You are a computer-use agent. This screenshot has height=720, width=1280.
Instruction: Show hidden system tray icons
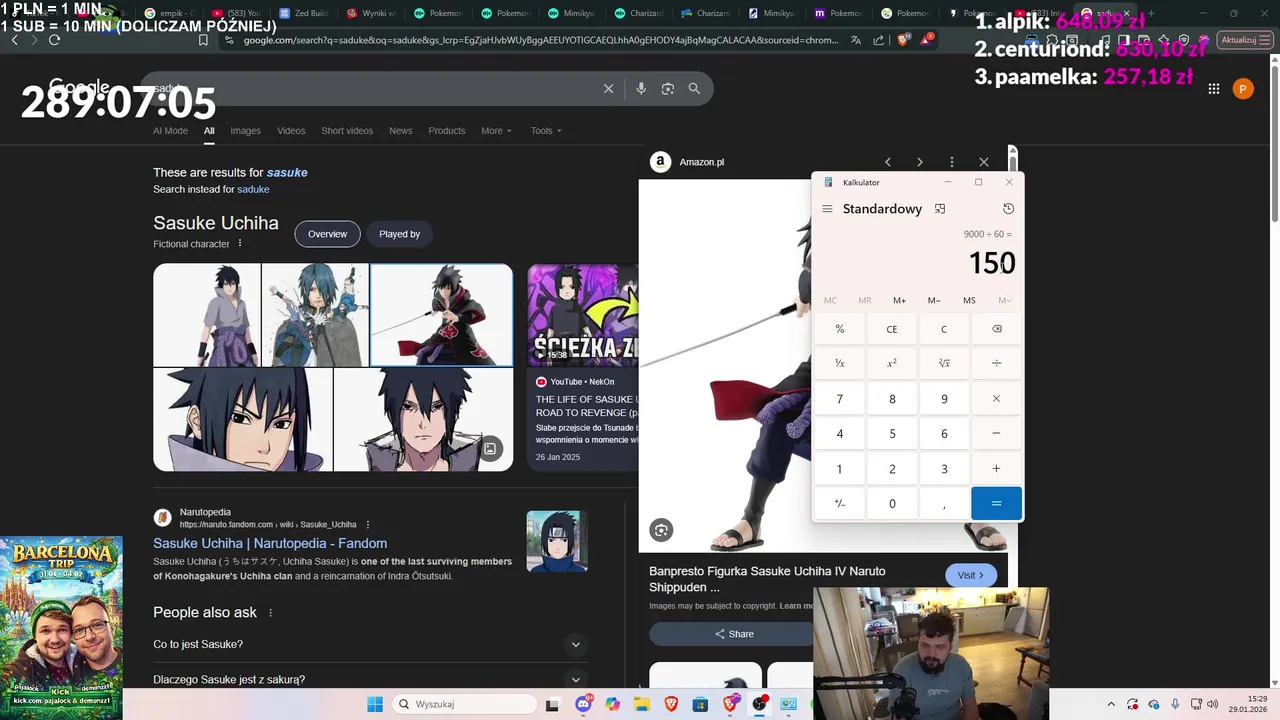1111,704
